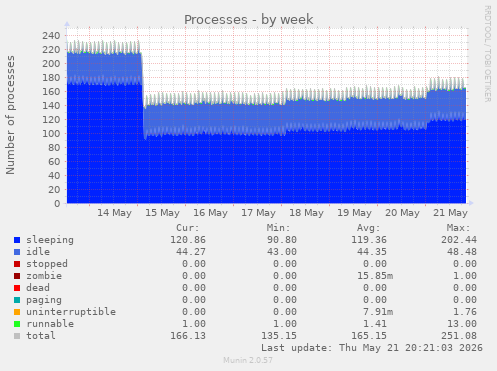
Task: Click sleeping current value 120.86
Action: pyautogui.click(x=188, y=240)
